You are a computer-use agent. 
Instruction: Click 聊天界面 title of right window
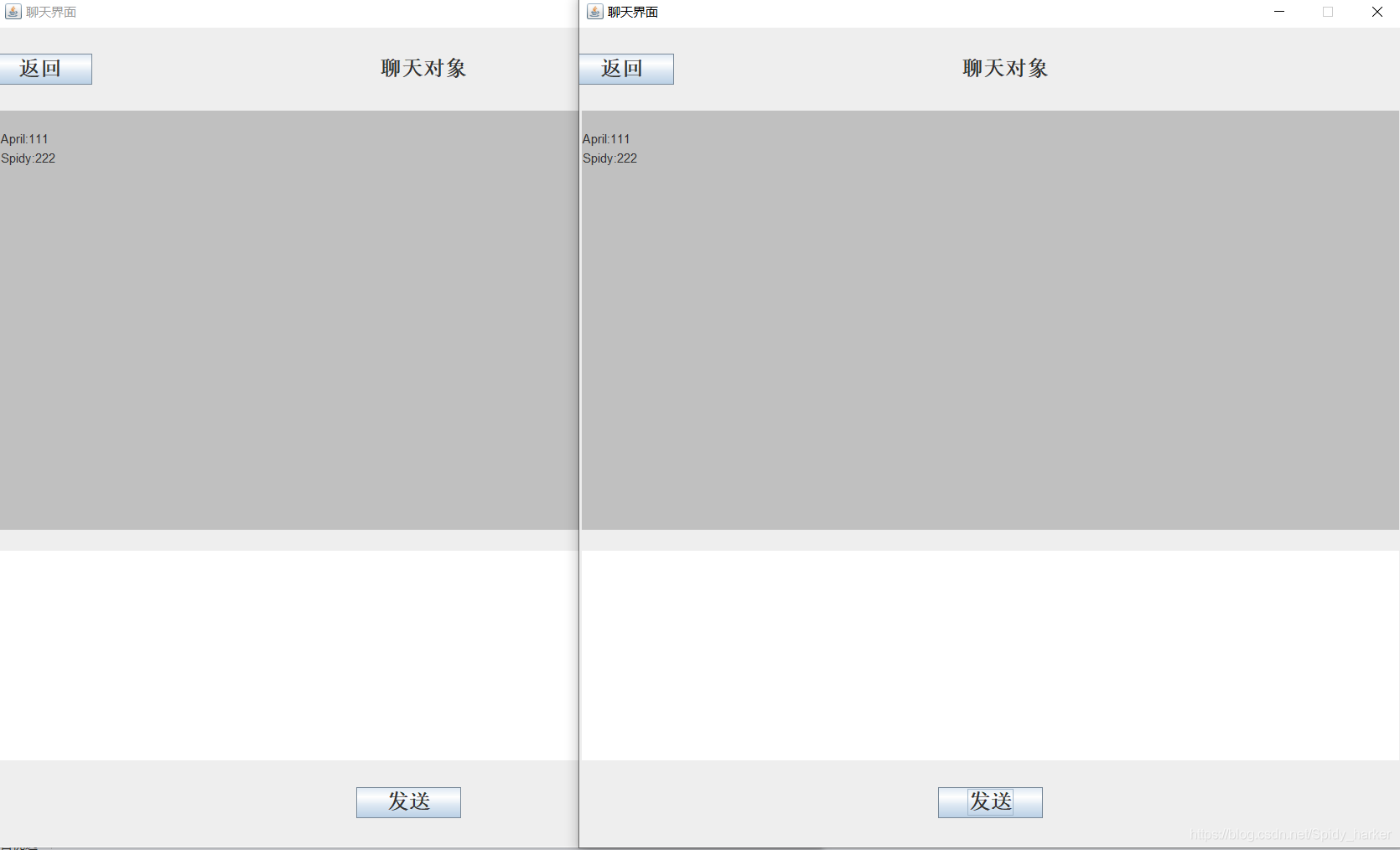(x=633, y=12)
